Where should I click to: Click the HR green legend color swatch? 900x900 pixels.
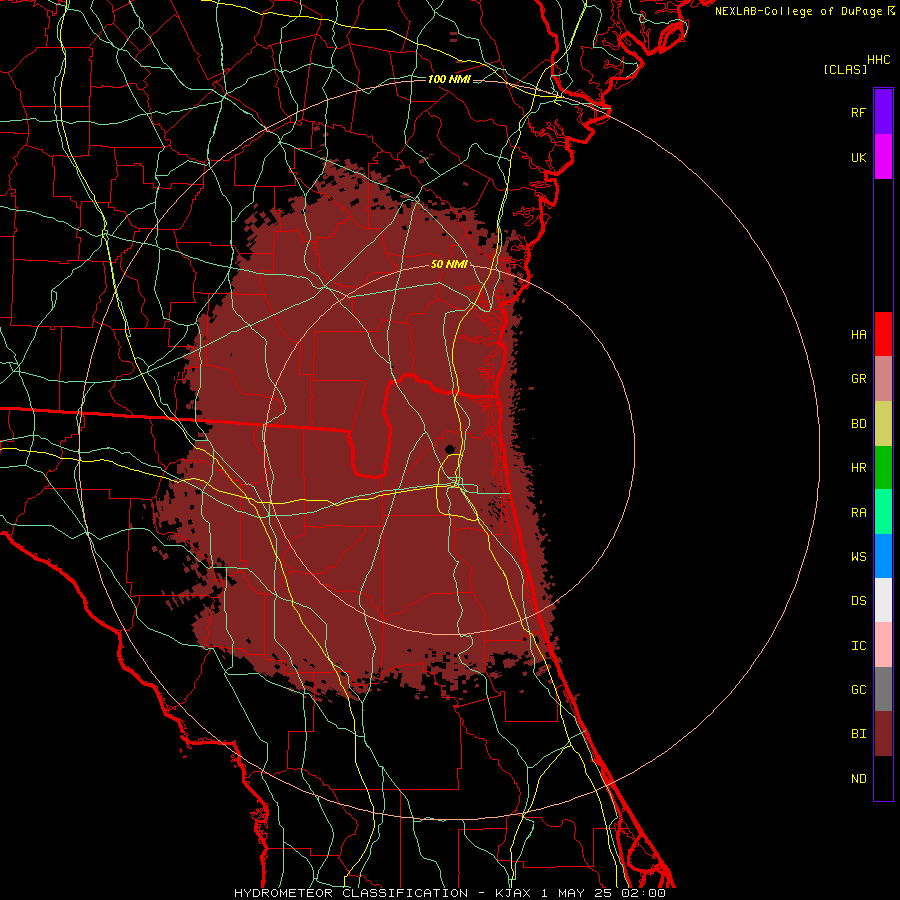click(x=883, y=467)
